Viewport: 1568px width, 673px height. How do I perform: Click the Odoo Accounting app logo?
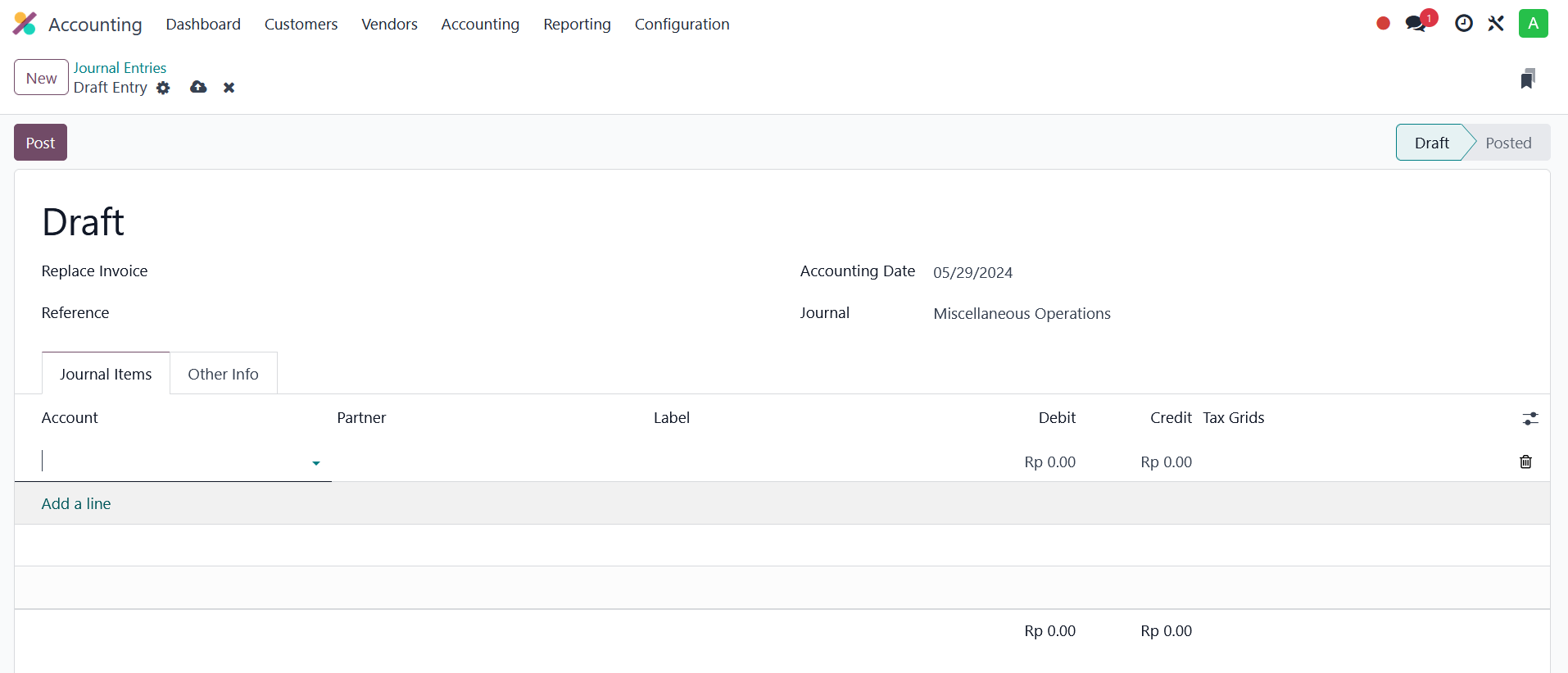tap(25, 24)
